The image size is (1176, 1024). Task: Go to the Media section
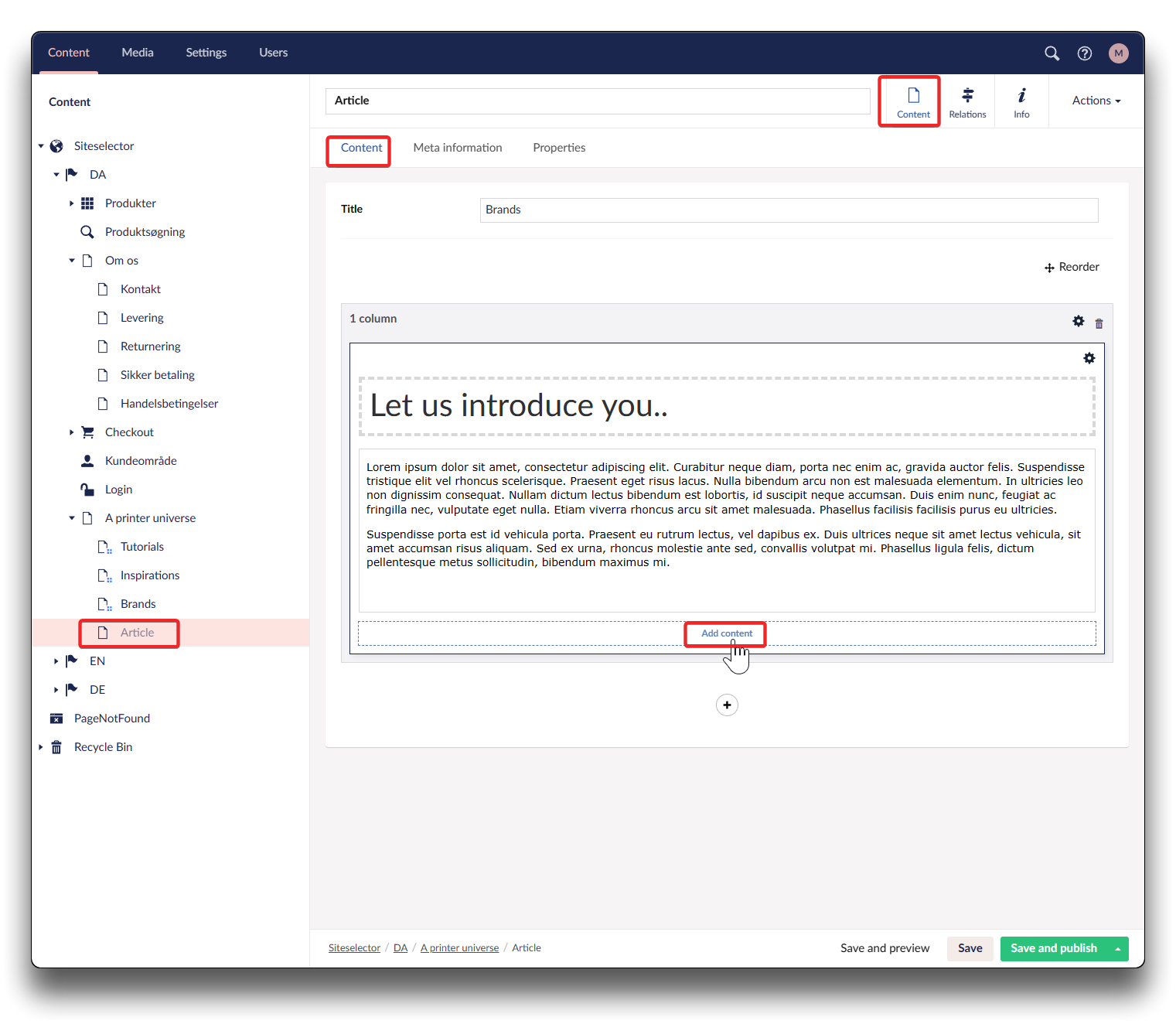click(x=138, y=53)
